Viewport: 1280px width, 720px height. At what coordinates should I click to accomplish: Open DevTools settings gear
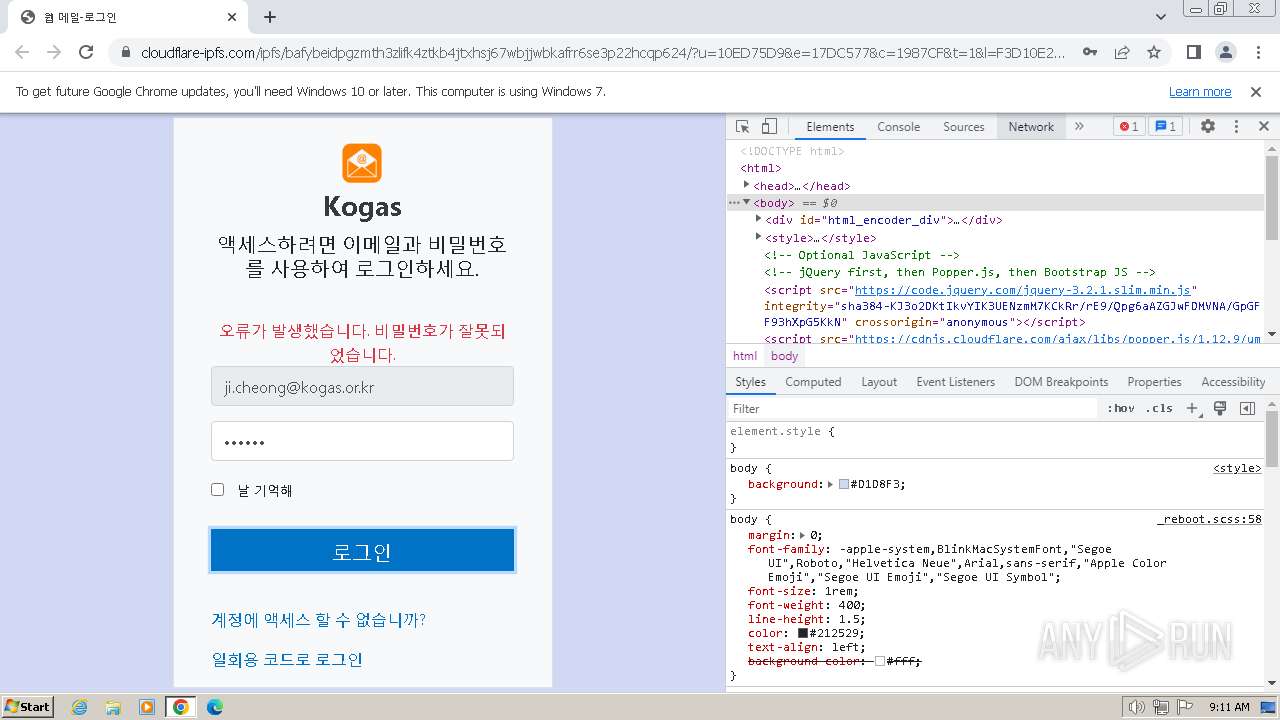1208,127
